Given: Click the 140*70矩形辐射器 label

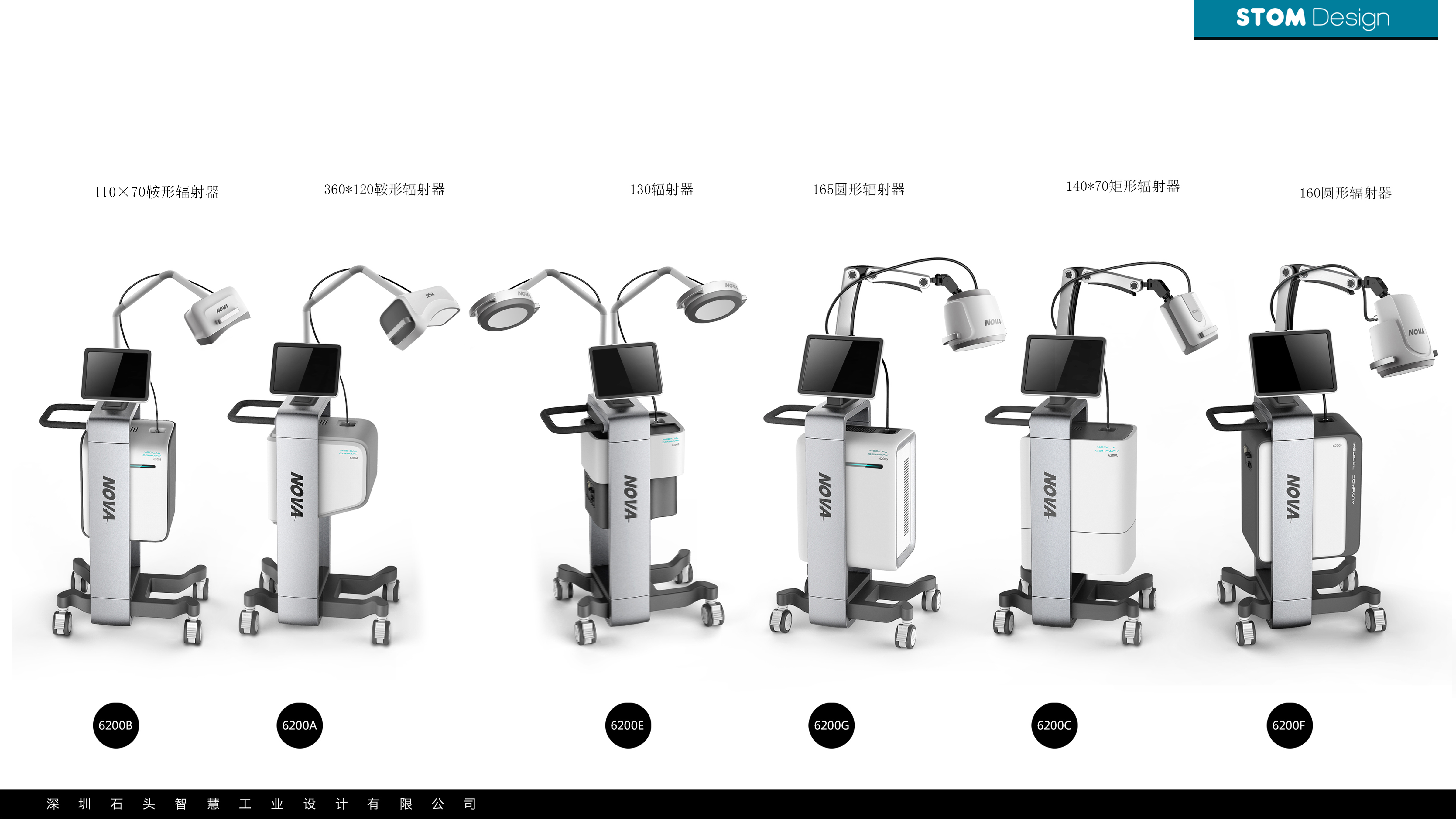Looking at the screenshot, I should [x=1122, y=187].
